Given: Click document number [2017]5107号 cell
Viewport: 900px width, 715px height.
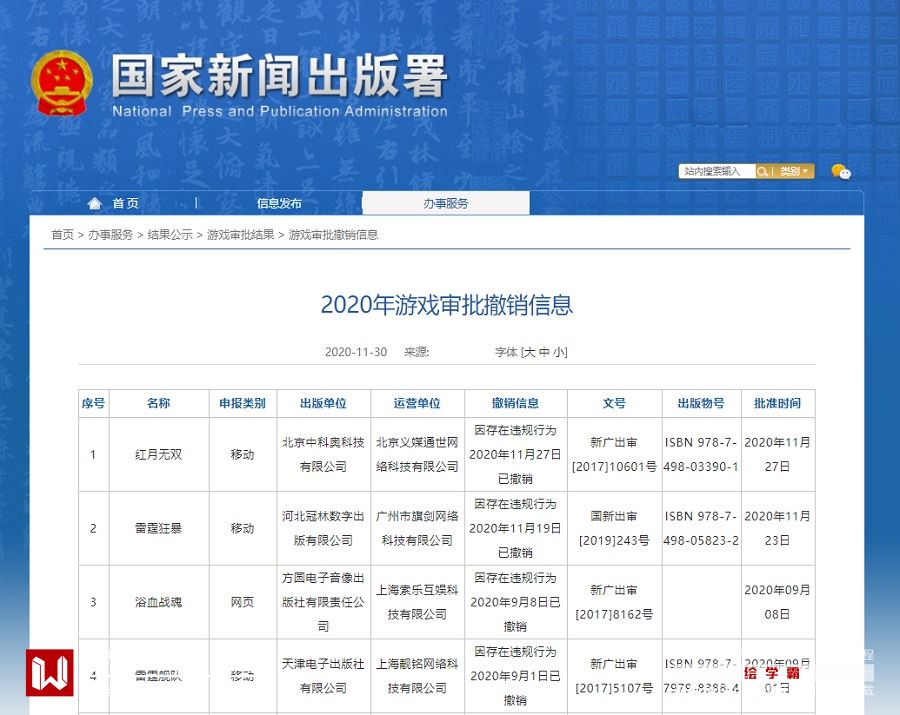Looking at the screenshot, I should click(x=614, y=676).
